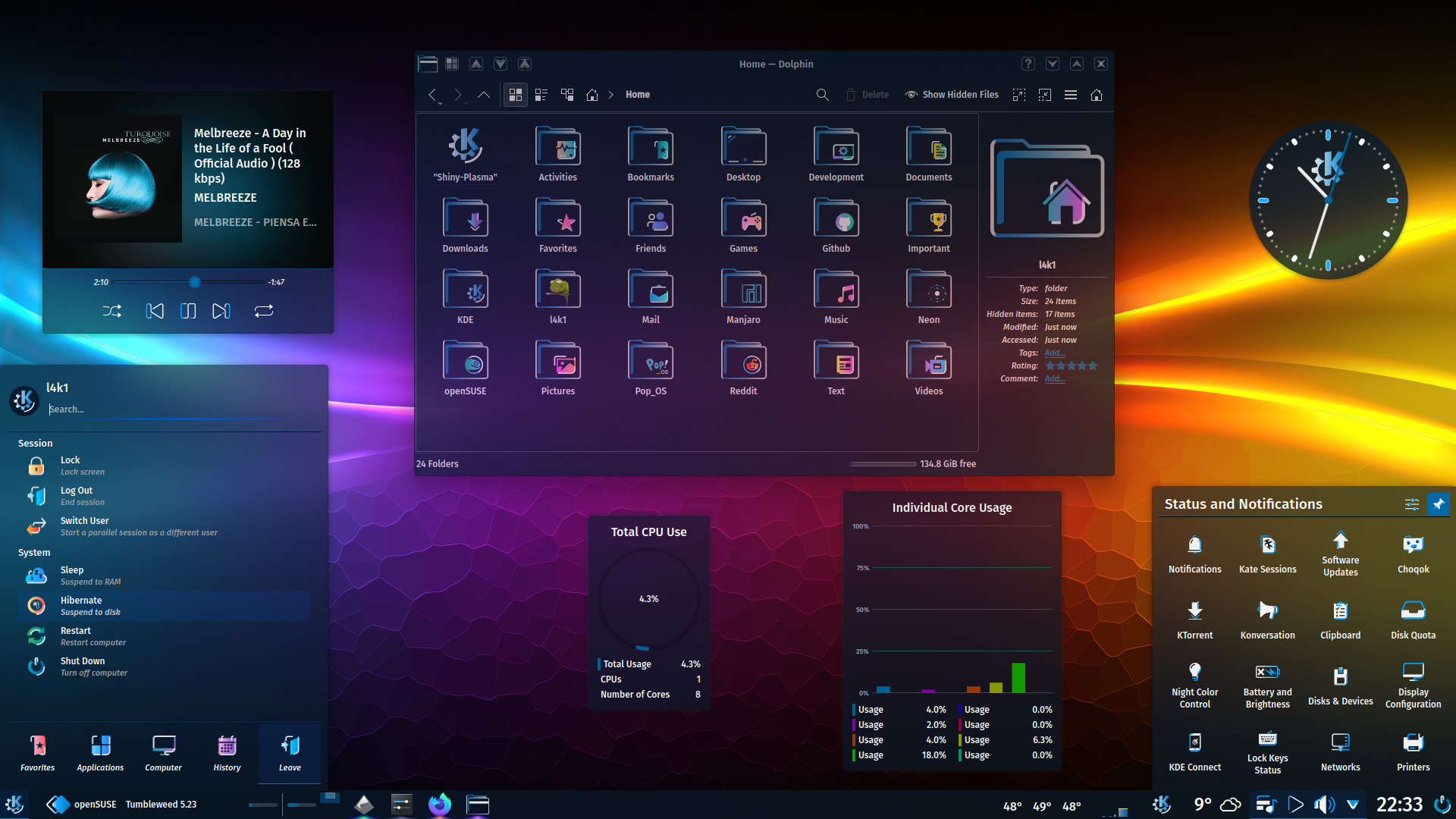This screenshot has height=819, width=1456.
Task: Select the Music folder
Action: (836, 297)
